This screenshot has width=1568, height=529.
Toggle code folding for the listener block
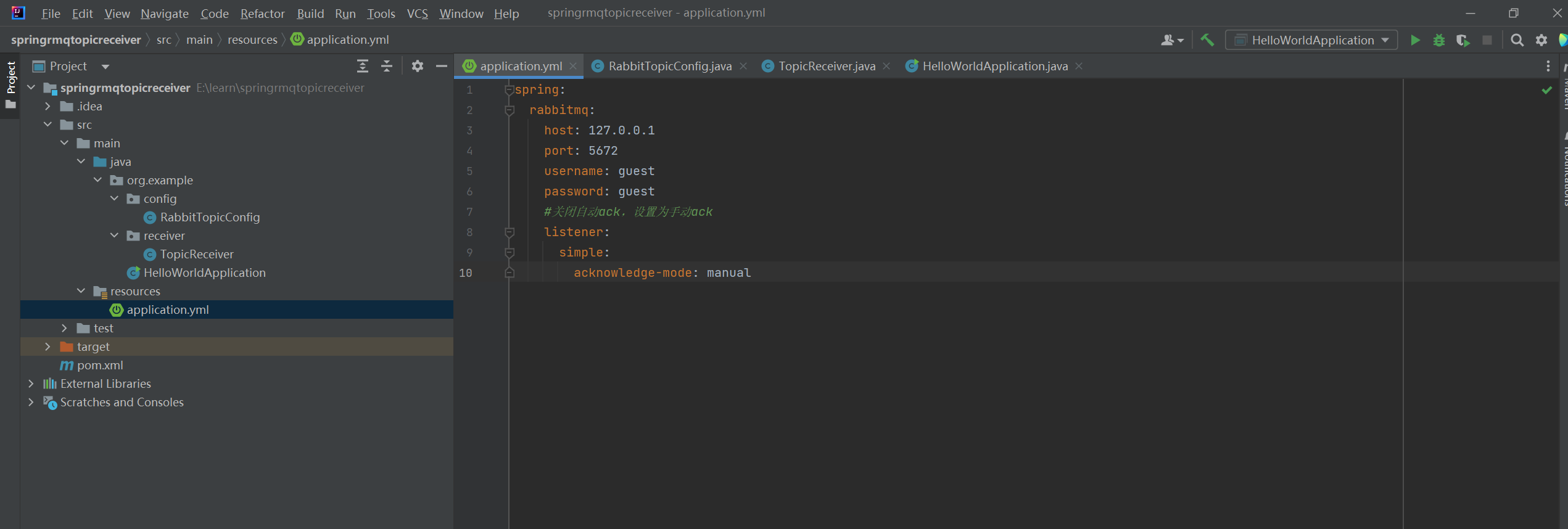tap(510, 232)
